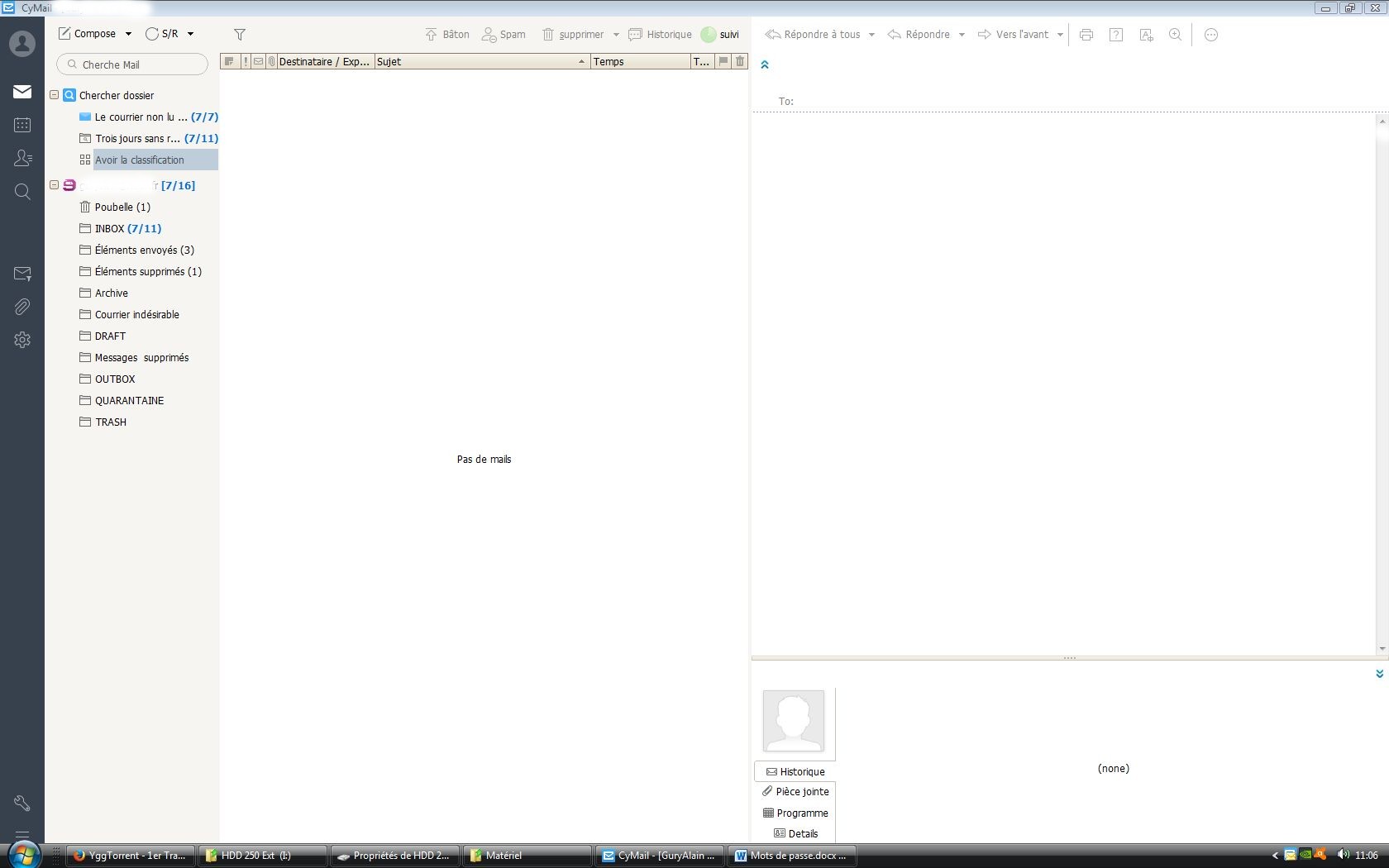This screenshot has width=1389, height=868.
Task: Click the S/R send receive button
Action: pyautogui.click(x=161, y=34)
